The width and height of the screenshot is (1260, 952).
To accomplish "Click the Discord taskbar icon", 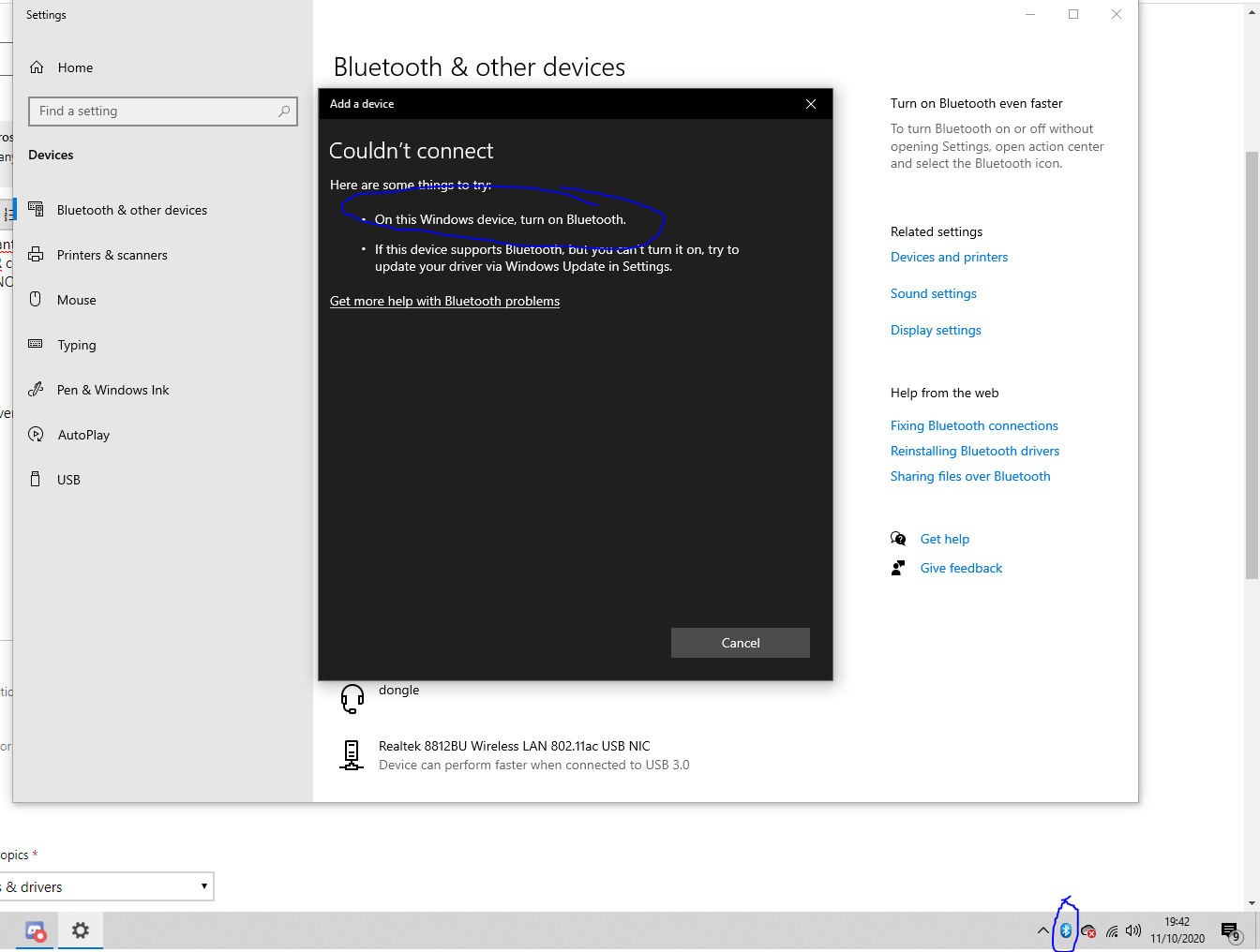I will 36,930.
